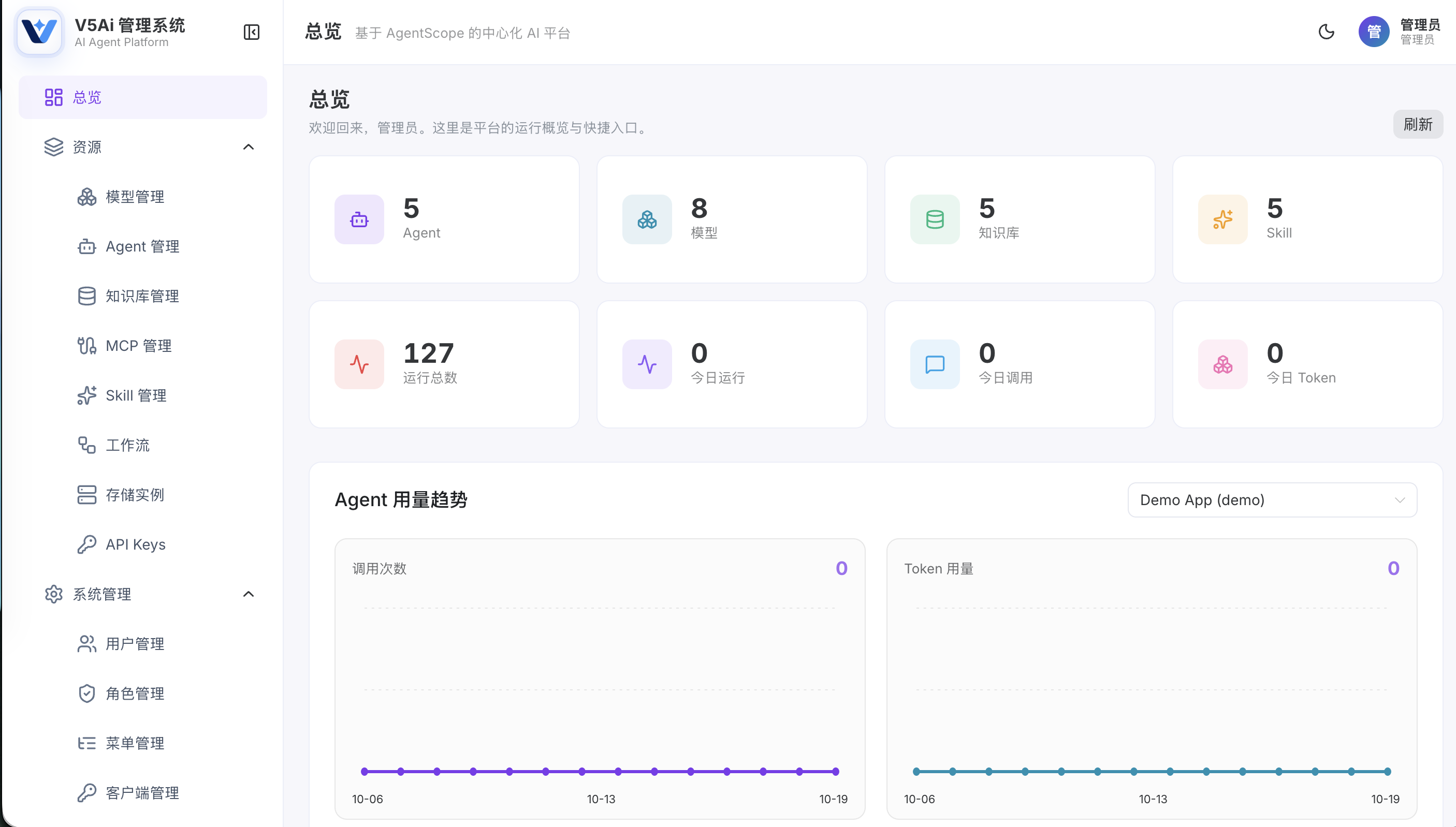Click the 系统管理 gear icon

pyautogui.click(x=53, y=594)
